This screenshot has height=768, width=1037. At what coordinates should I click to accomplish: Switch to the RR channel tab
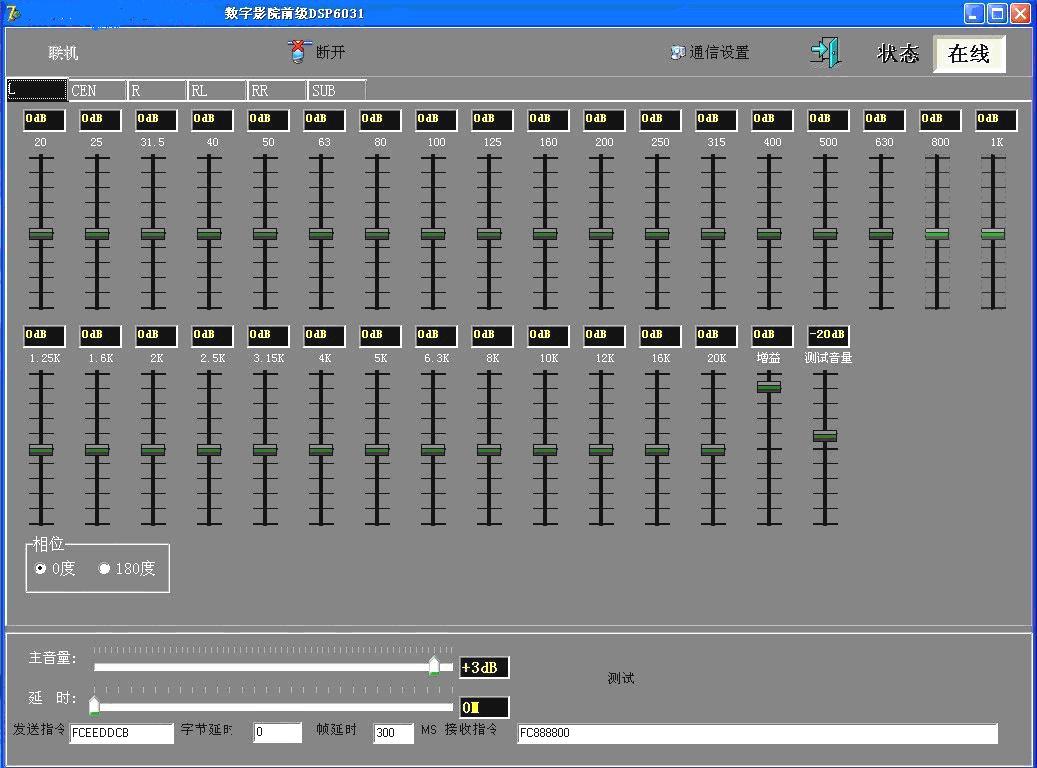[x=277, y=91]
